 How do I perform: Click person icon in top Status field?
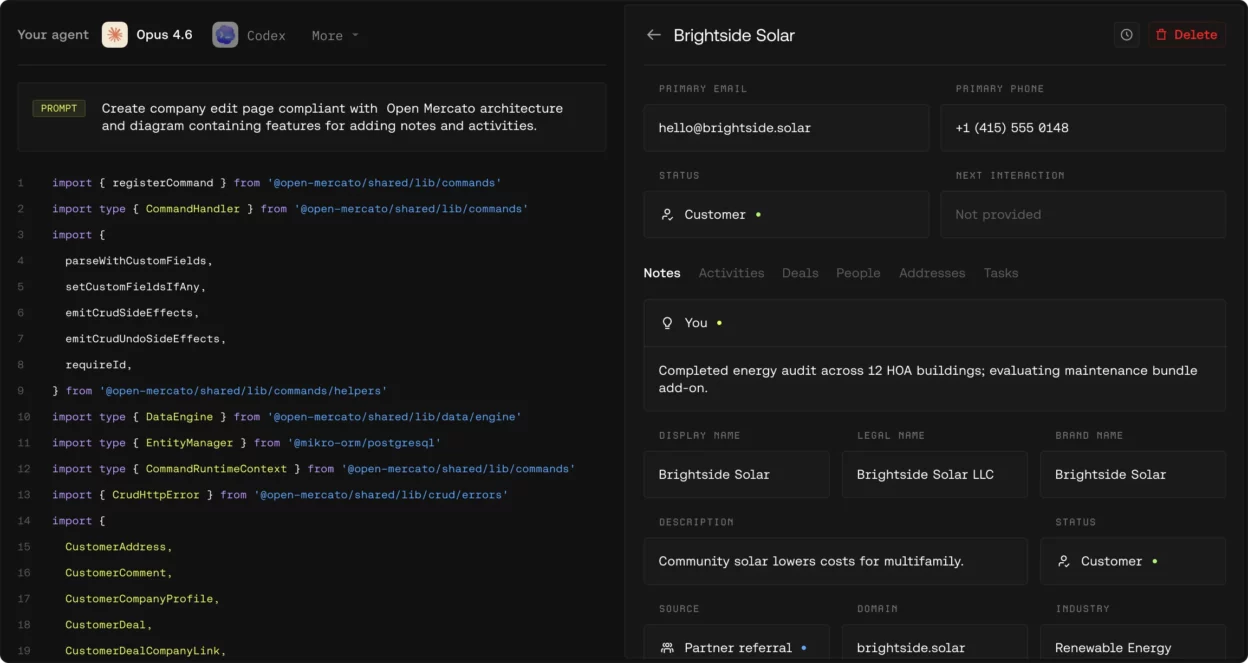pos(668,215)
